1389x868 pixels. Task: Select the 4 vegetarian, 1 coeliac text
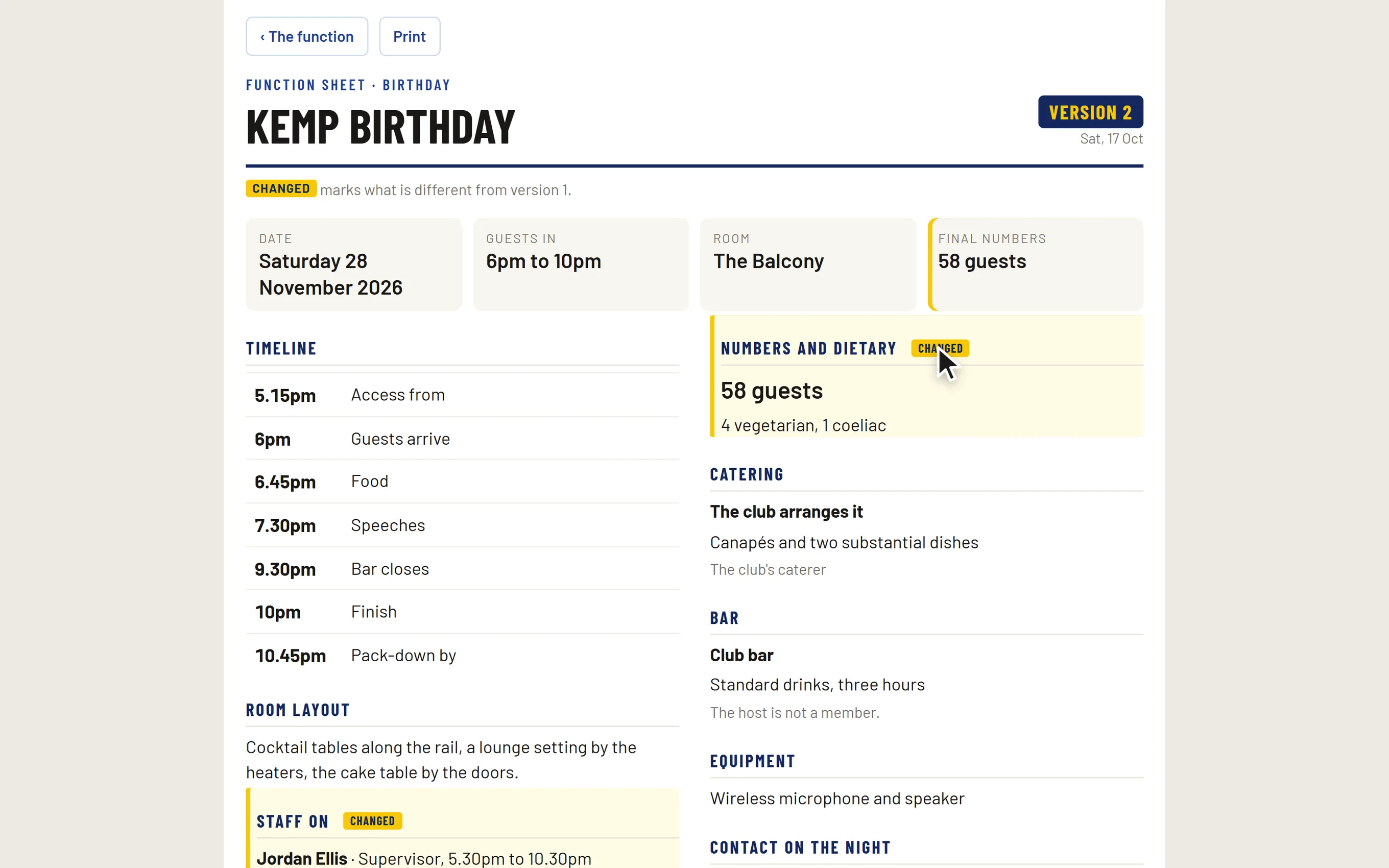[803, 425]
